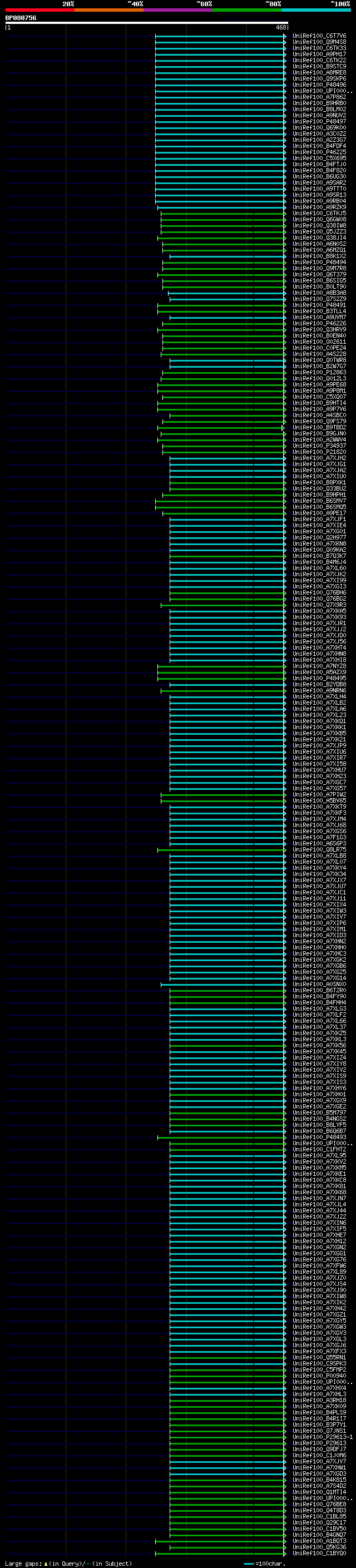This screenshot has width=356, height=1568.
Task: Select the UniRef100_P48497 label
Action: (319, 122)
